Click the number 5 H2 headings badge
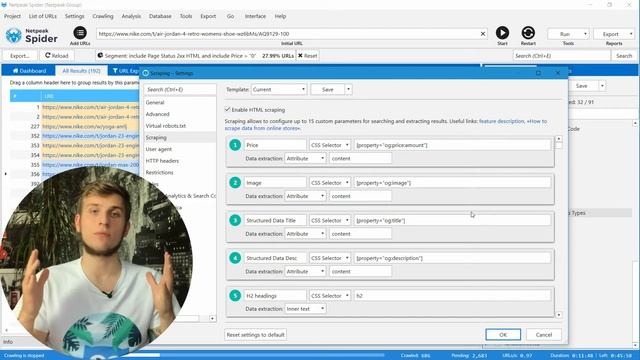 tap(235, 296)
